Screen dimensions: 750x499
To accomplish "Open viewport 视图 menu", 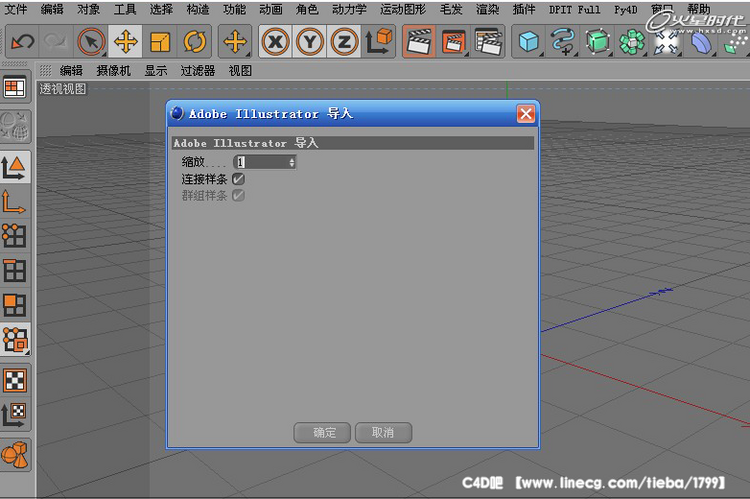I will pos(240,71).
